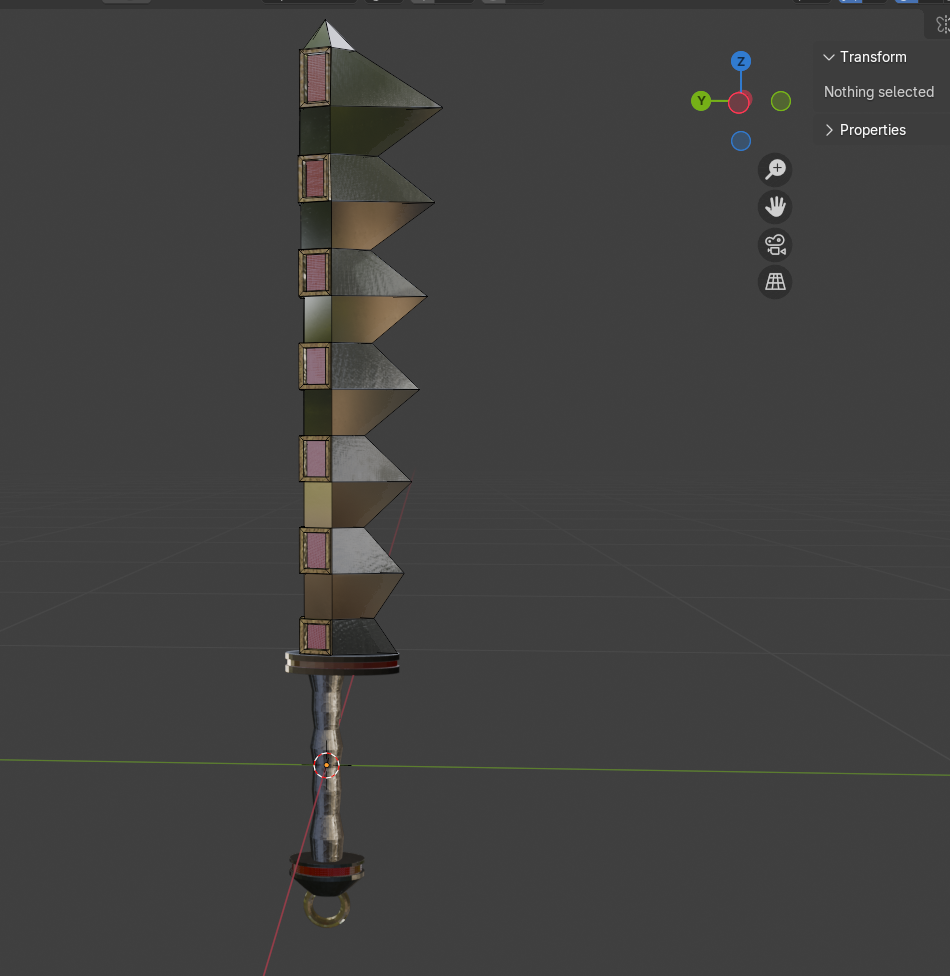
Task: Click the zoom magnifier viewport icon
Action: coord(775,169)
